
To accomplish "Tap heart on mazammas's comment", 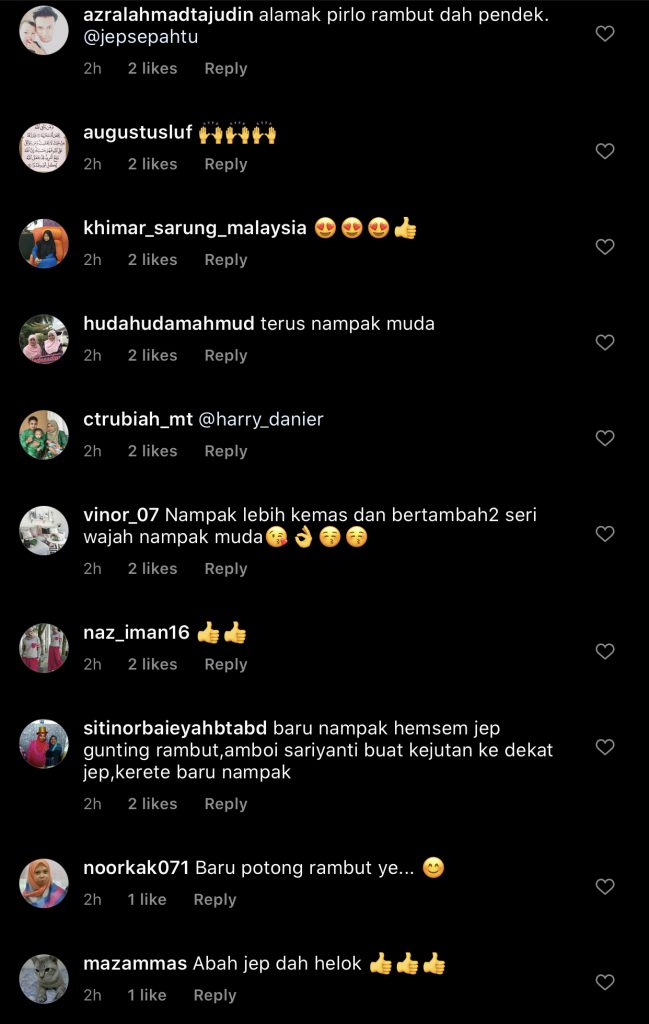I will pos(605,982).
